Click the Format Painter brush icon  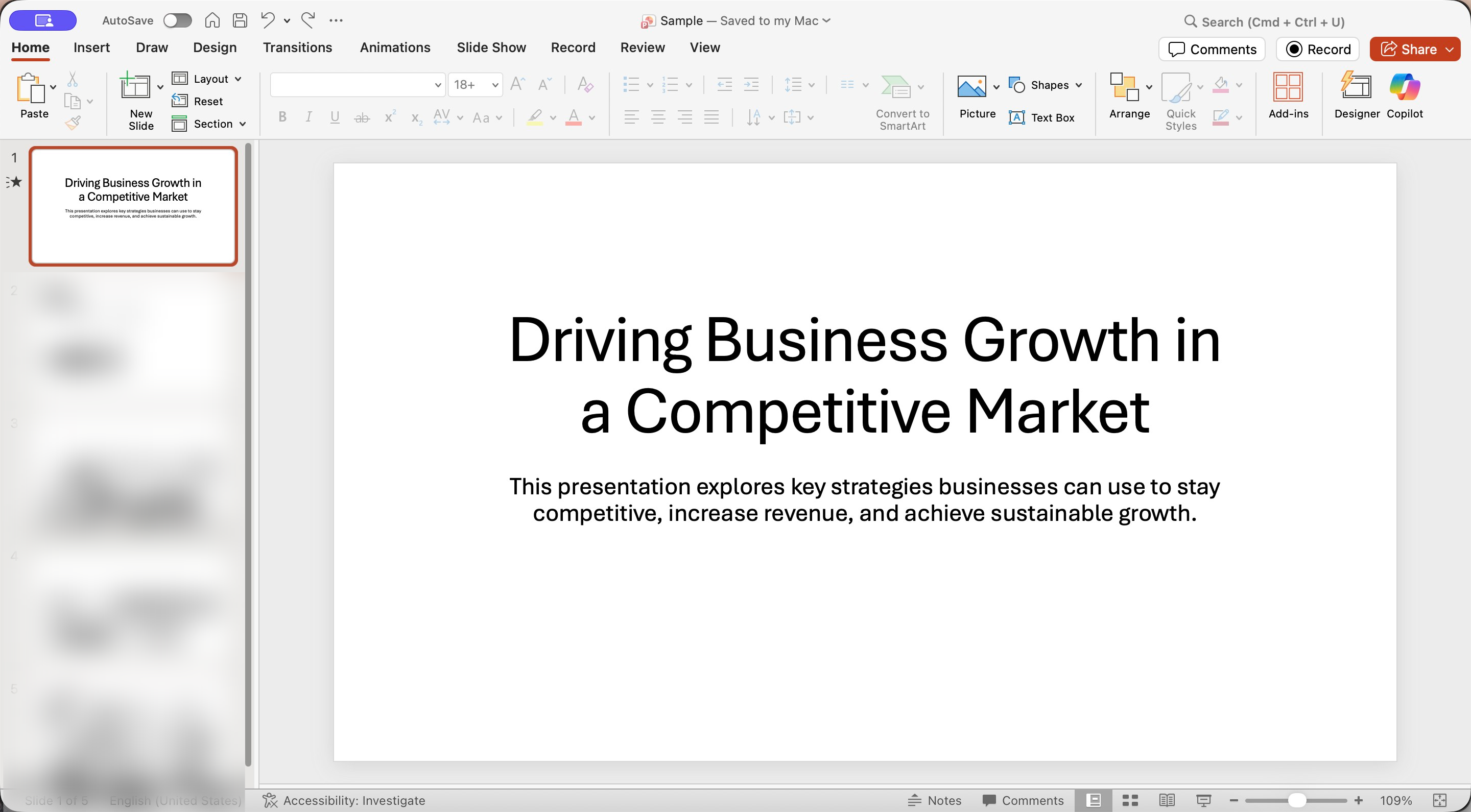coord(73,122)
